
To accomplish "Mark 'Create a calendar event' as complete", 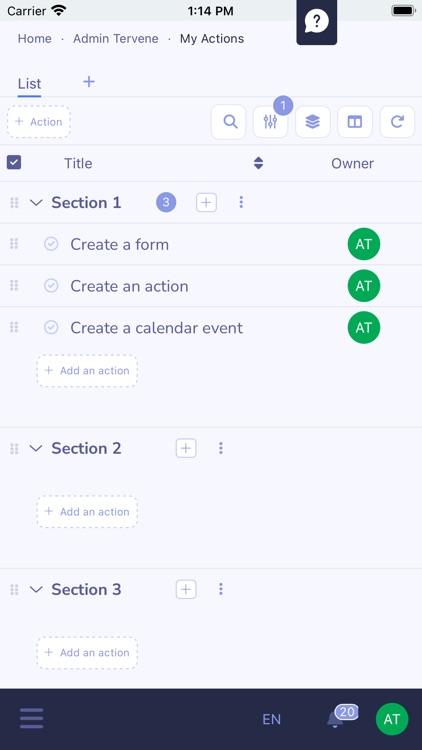I will pos(51,327).
